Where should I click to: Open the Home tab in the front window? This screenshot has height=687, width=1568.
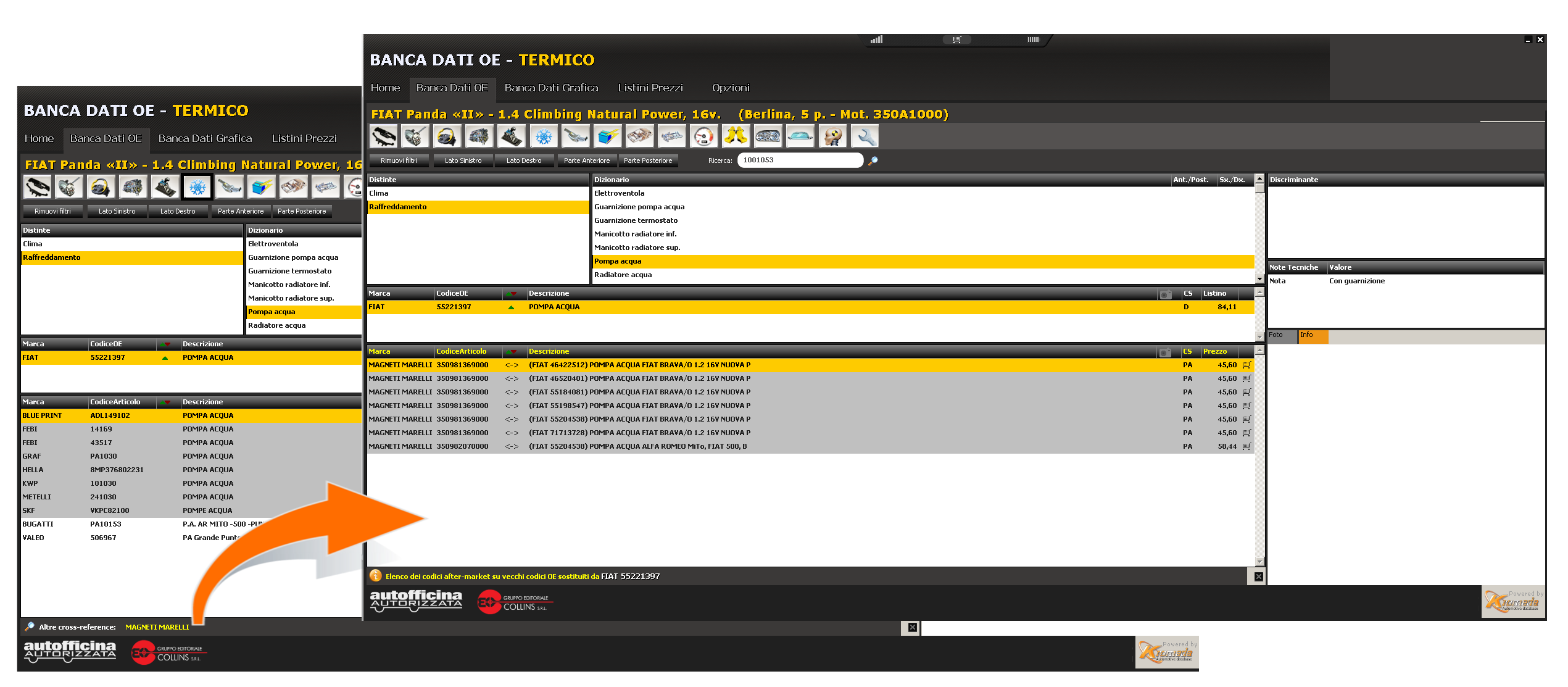385,88
